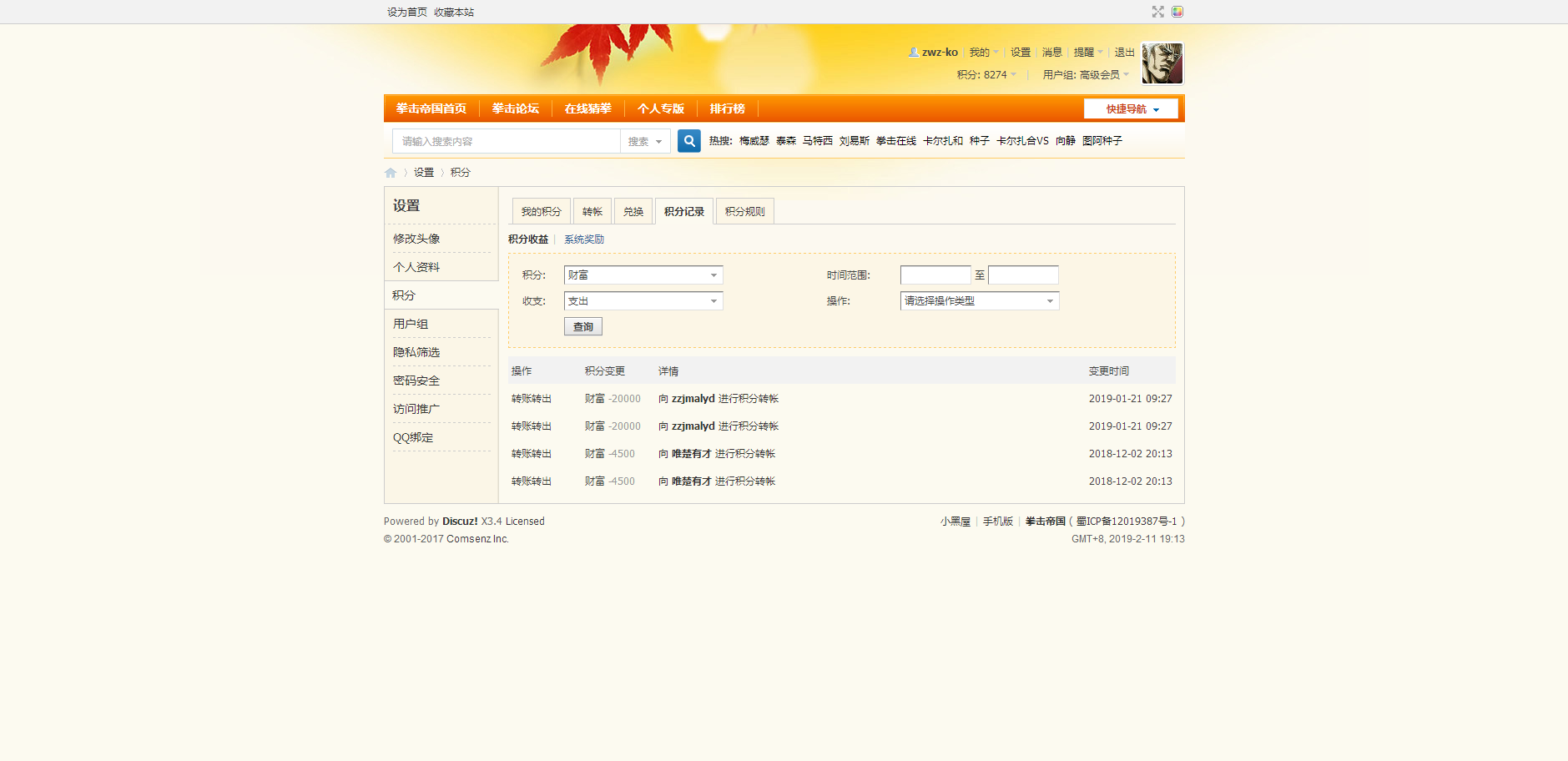Click the Comsenz Inc. footer link
Image resolution: width=1568 pixels, height=761 pixels.
click(x=477, y=539)
